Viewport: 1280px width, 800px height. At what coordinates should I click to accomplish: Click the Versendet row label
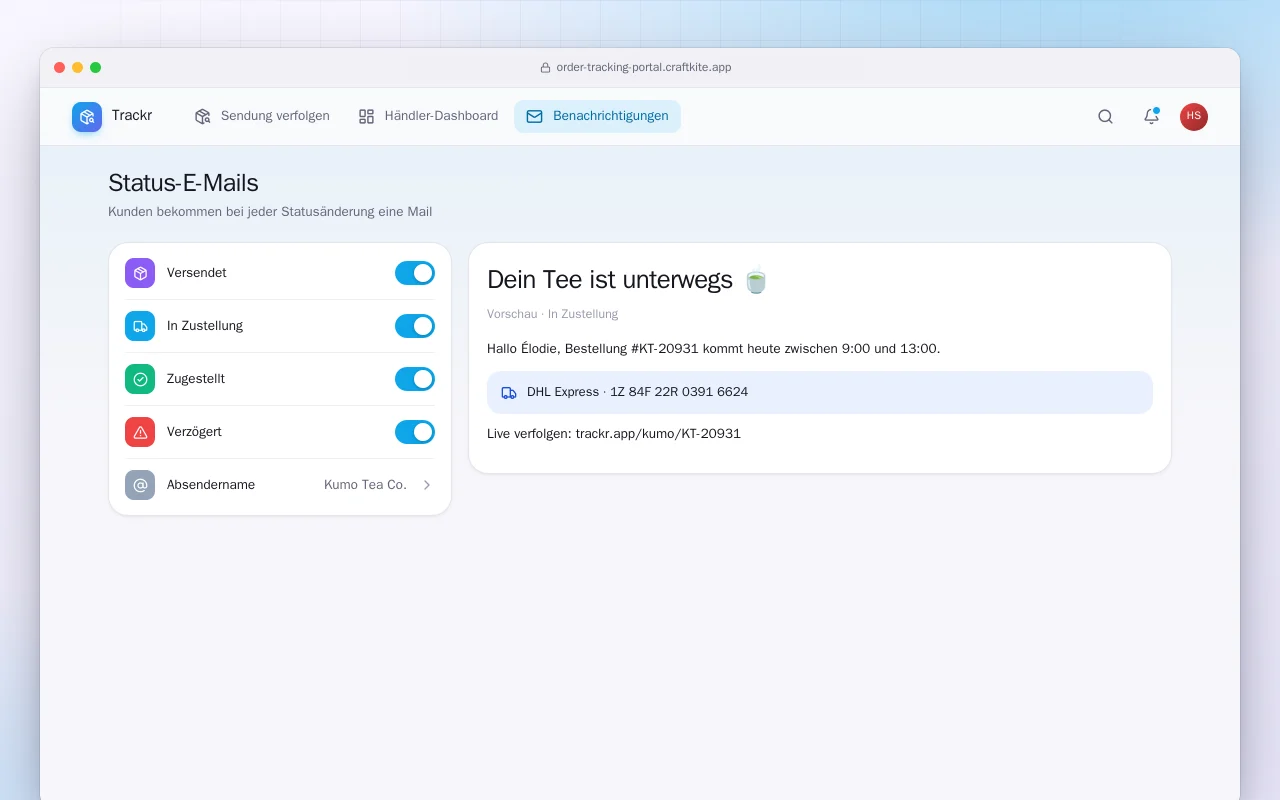pos(197,273)
